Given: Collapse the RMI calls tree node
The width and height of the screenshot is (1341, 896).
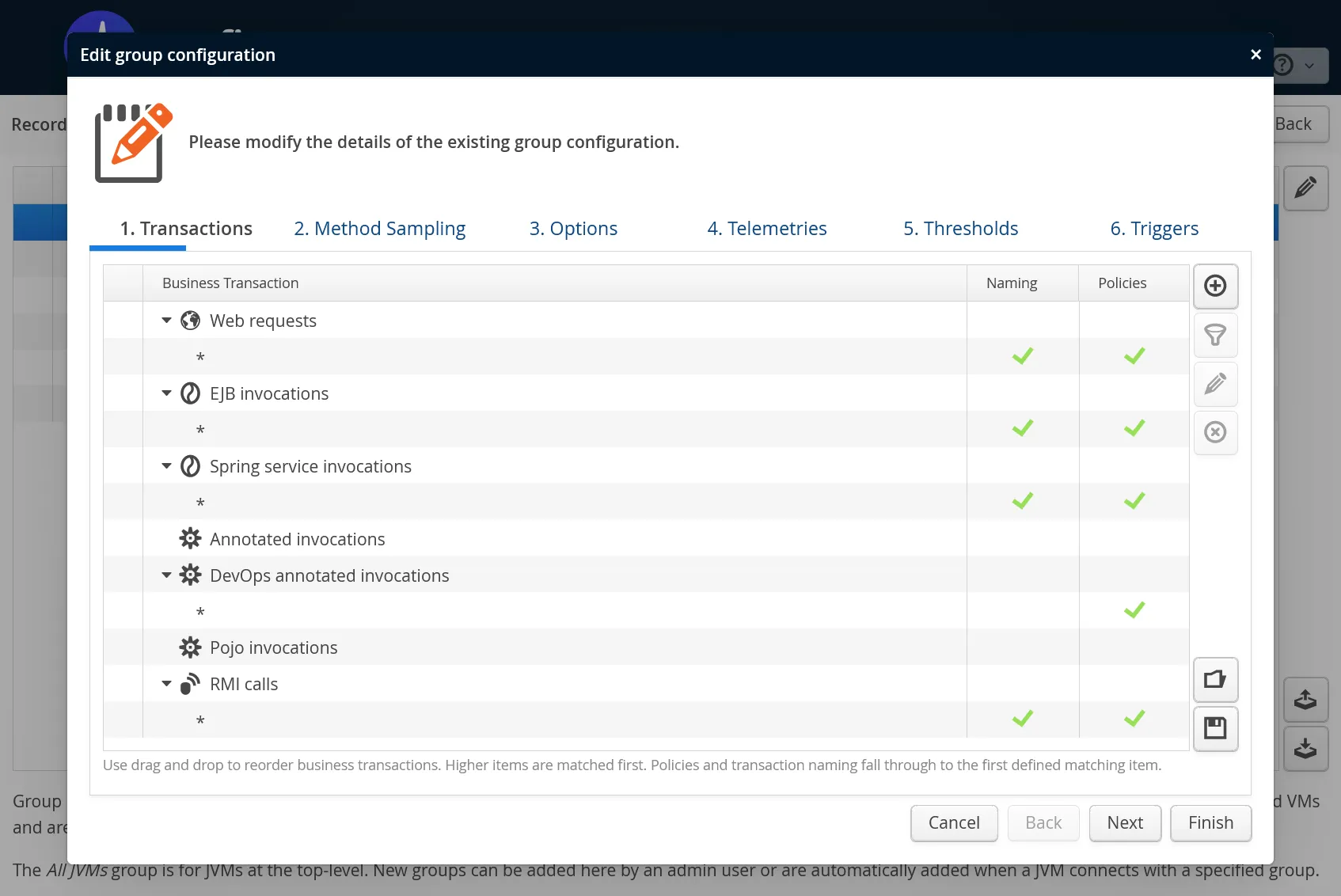Looking at the screenshot, I should click(x=166, y=684).
